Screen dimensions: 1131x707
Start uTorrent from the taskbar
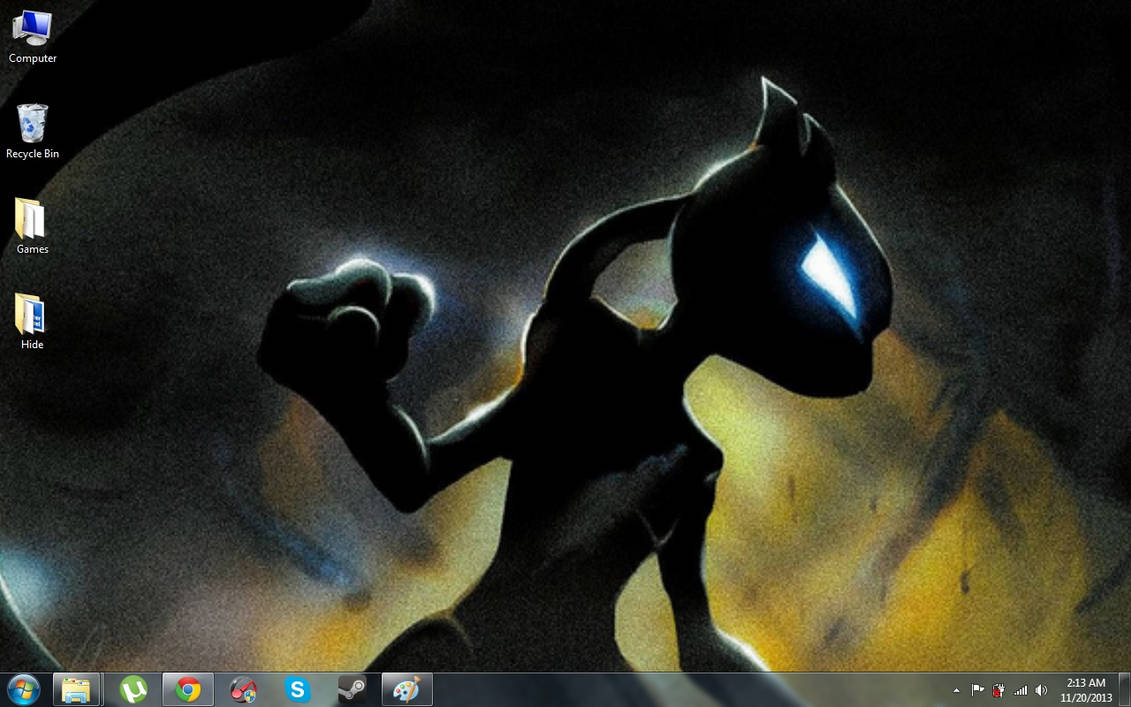coord(133,689)
